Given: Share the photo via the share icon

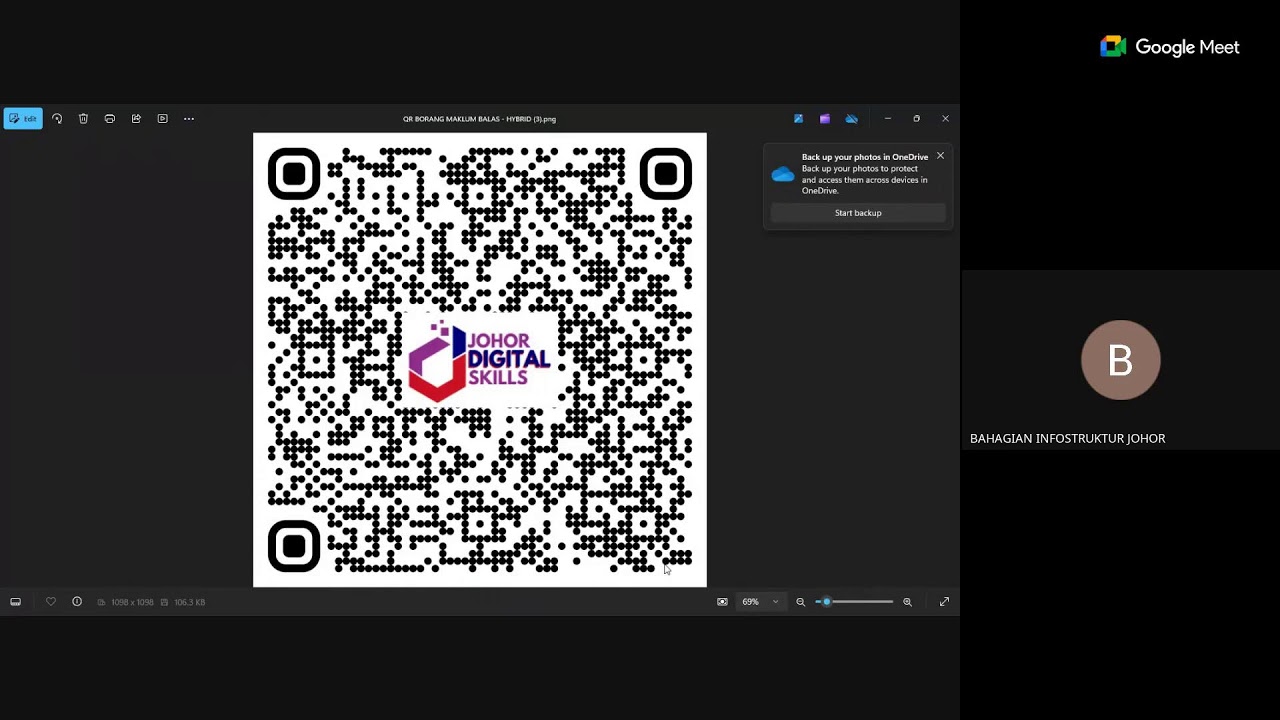Looking at the screenshot, I should 136,119.
